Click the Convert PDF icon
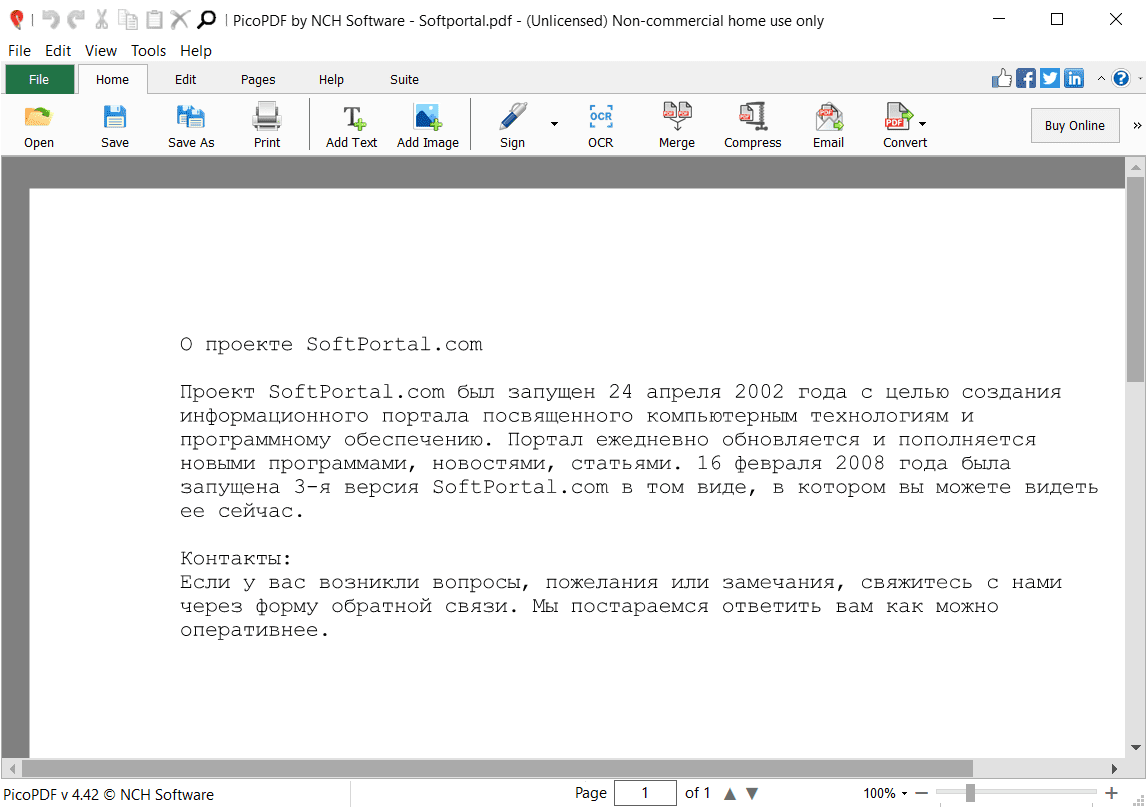 pyautogui.click(x=898, y=116)
